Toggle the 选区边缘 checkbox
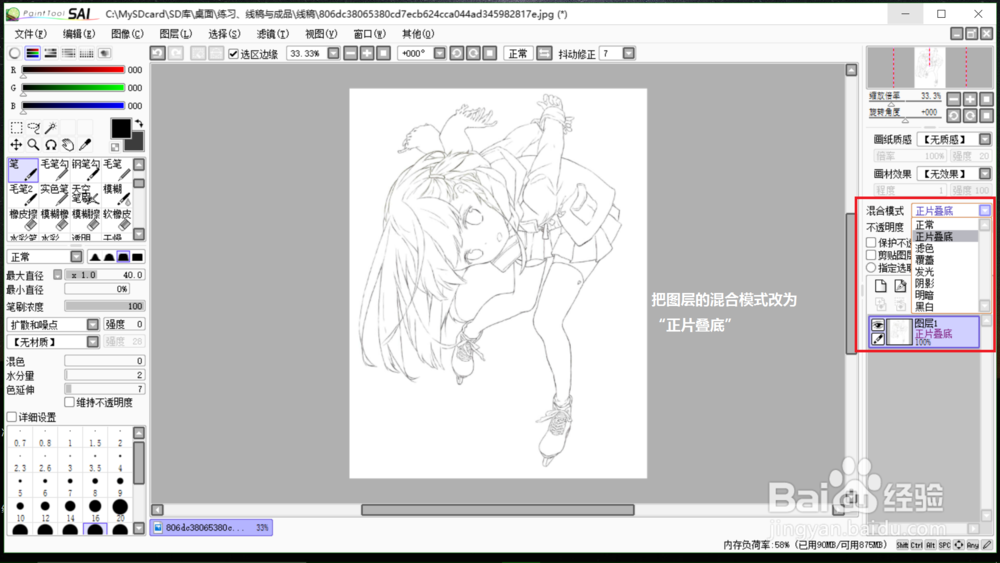1000x563 pixels. click(x=233, y=54)
